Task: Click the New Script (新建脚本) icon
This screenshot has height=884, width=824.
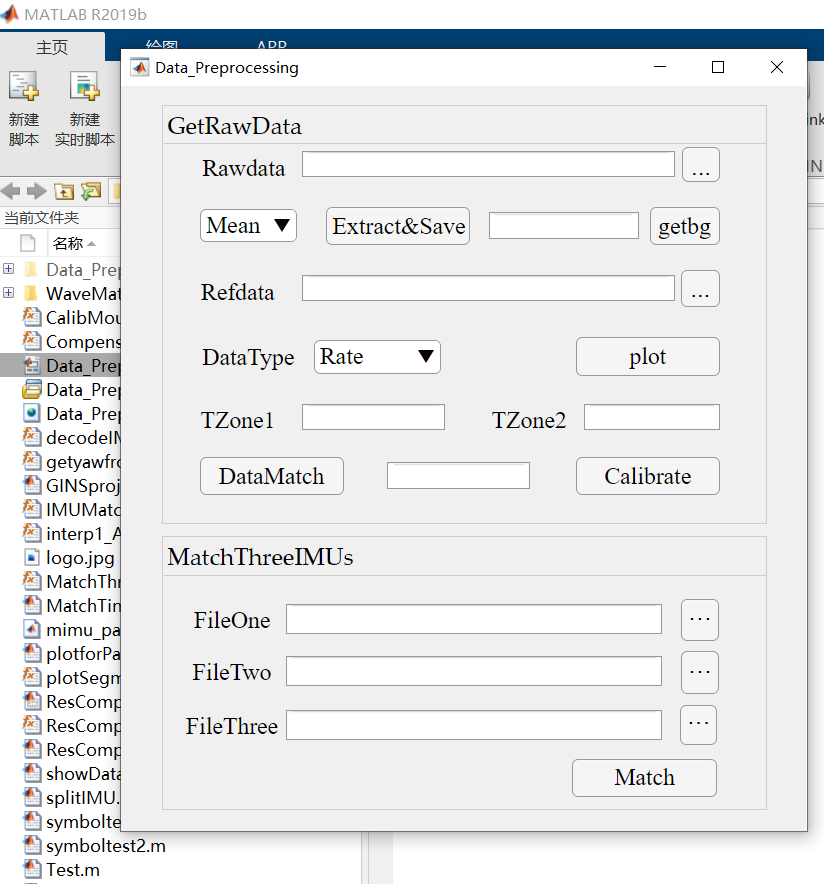Action: (24, 95)
